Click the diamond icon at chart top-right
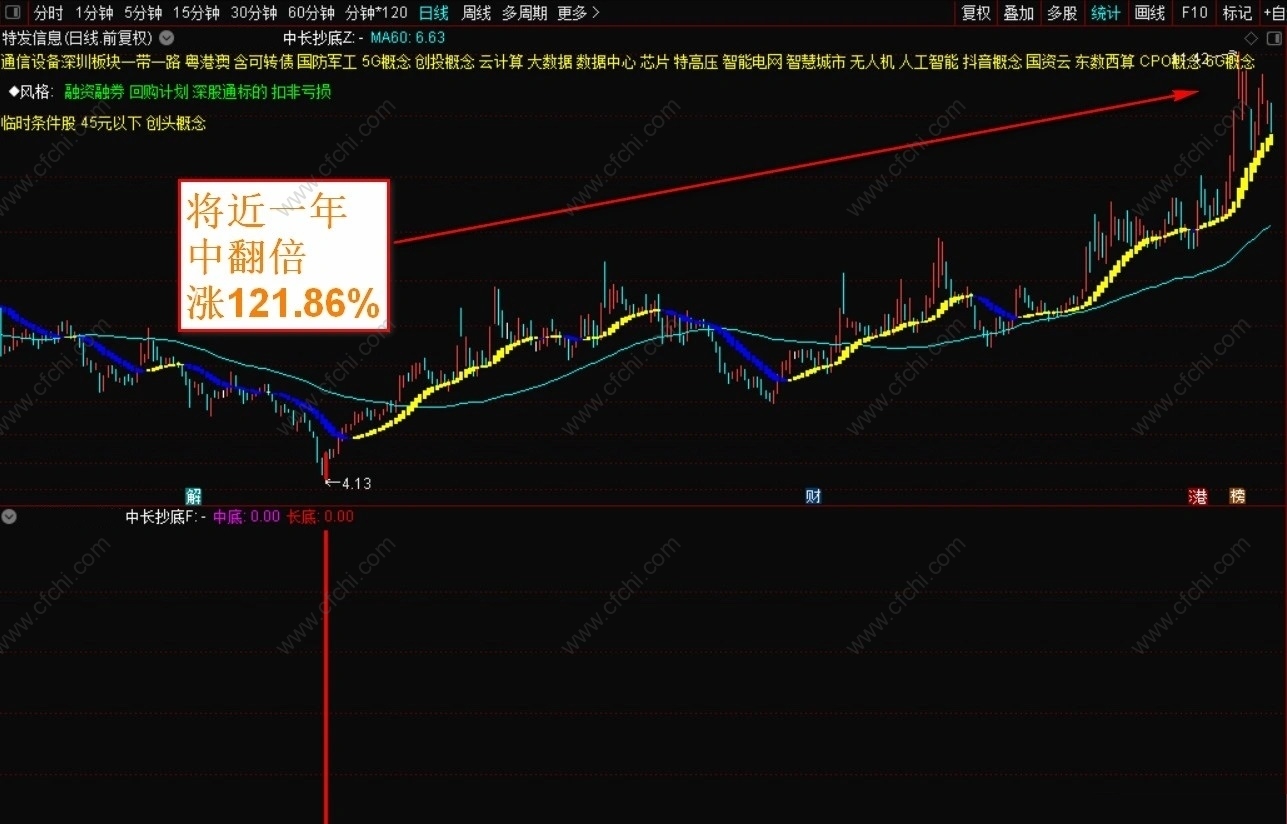This screenshot has height=824, width=1287. 1250,38
